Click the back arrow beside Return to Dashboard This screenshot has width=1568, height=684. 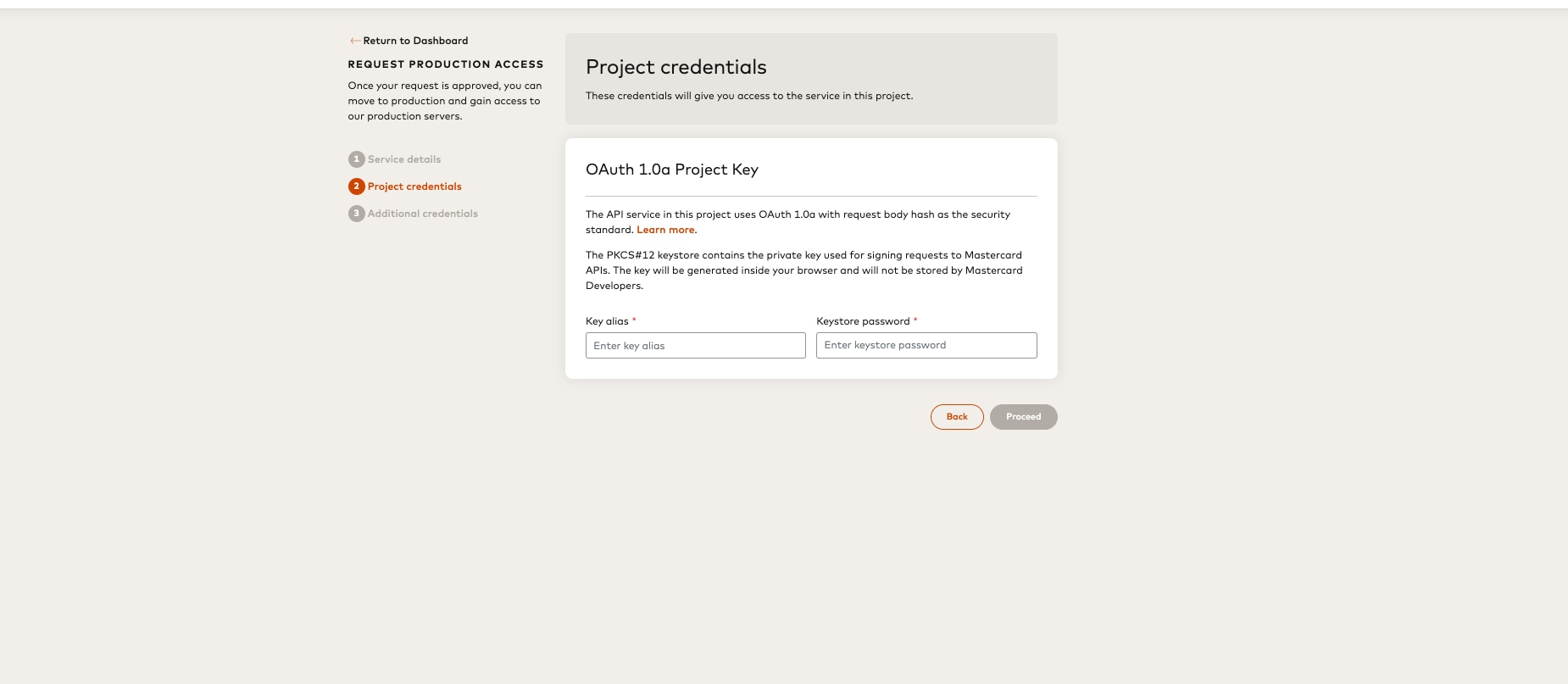pos(354,41)
